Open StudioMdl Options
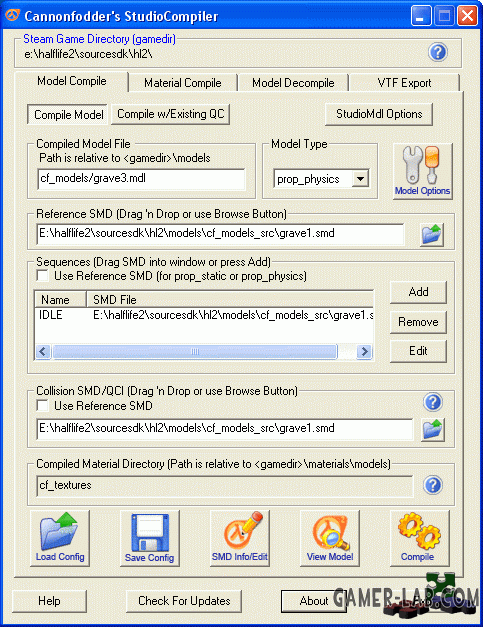Viewport: 483px width, 627px height. pyautogui.click(x=379, y=114)
